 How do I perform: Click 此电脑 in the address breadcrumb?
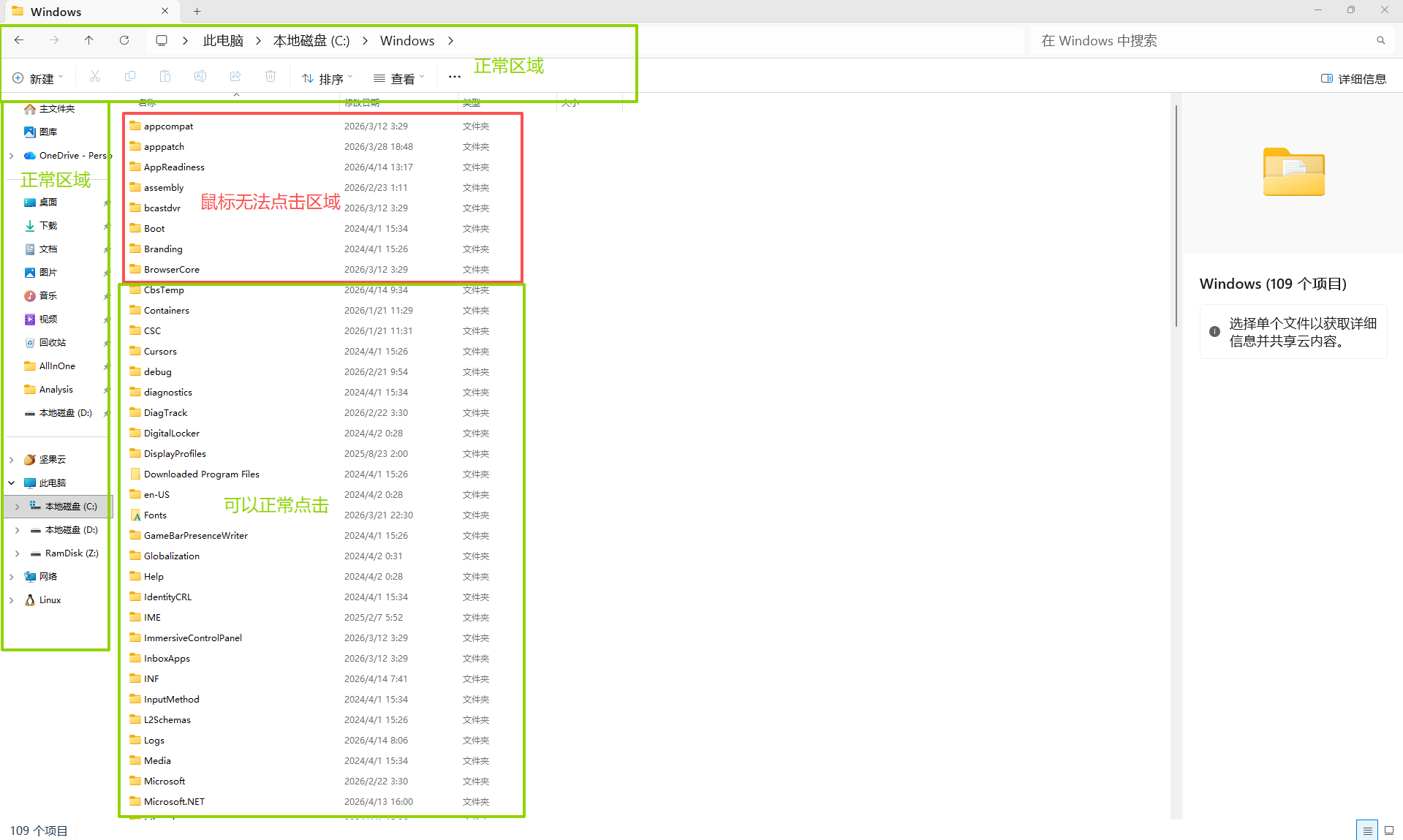(223, 40)
